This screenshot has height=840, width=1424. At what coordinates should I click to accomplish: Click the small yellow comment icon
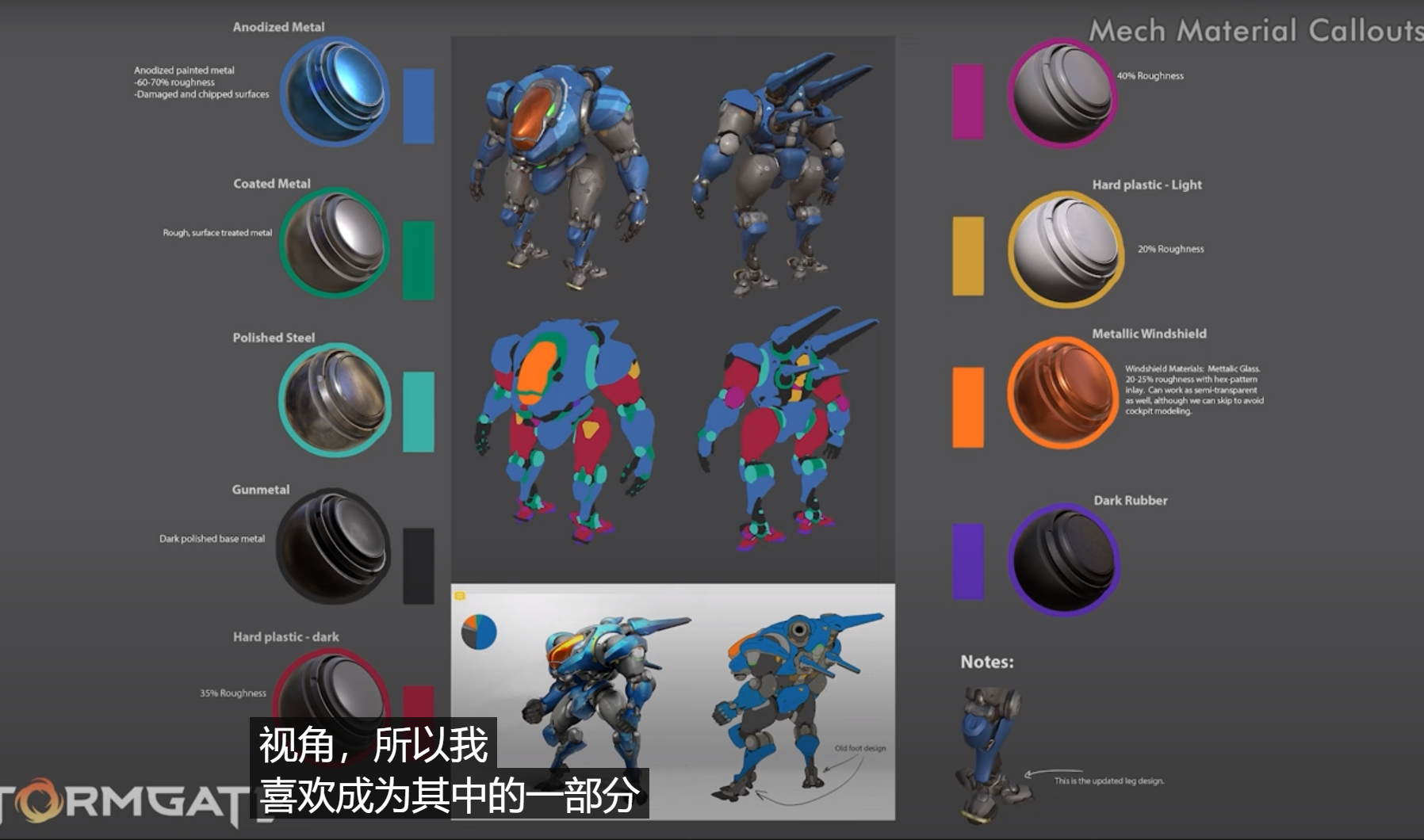(460, 596)
